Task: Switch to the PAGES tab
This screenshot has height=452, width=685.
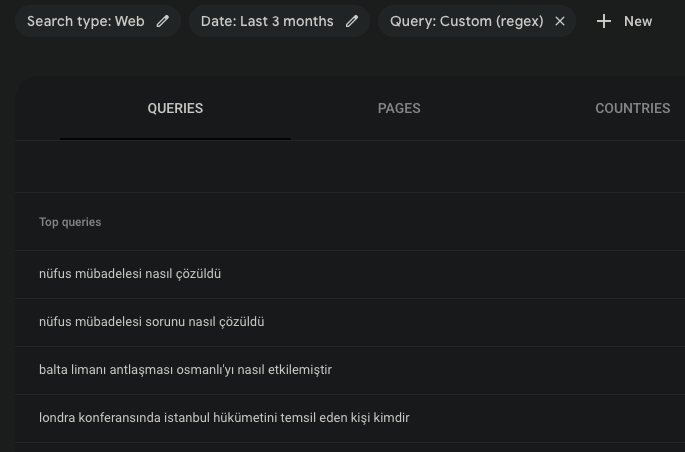Action: (x=399, y=108)
